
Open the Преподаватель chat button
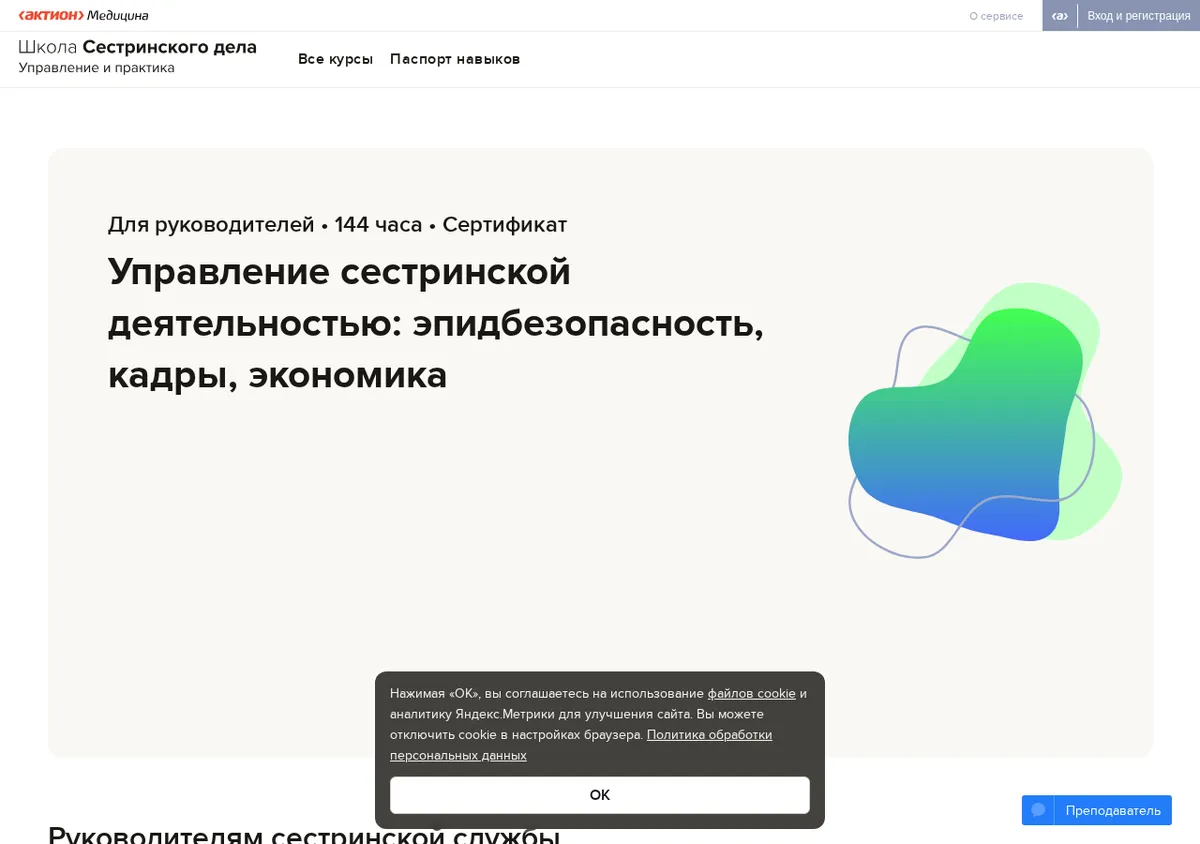click(x=1097, y=810)
